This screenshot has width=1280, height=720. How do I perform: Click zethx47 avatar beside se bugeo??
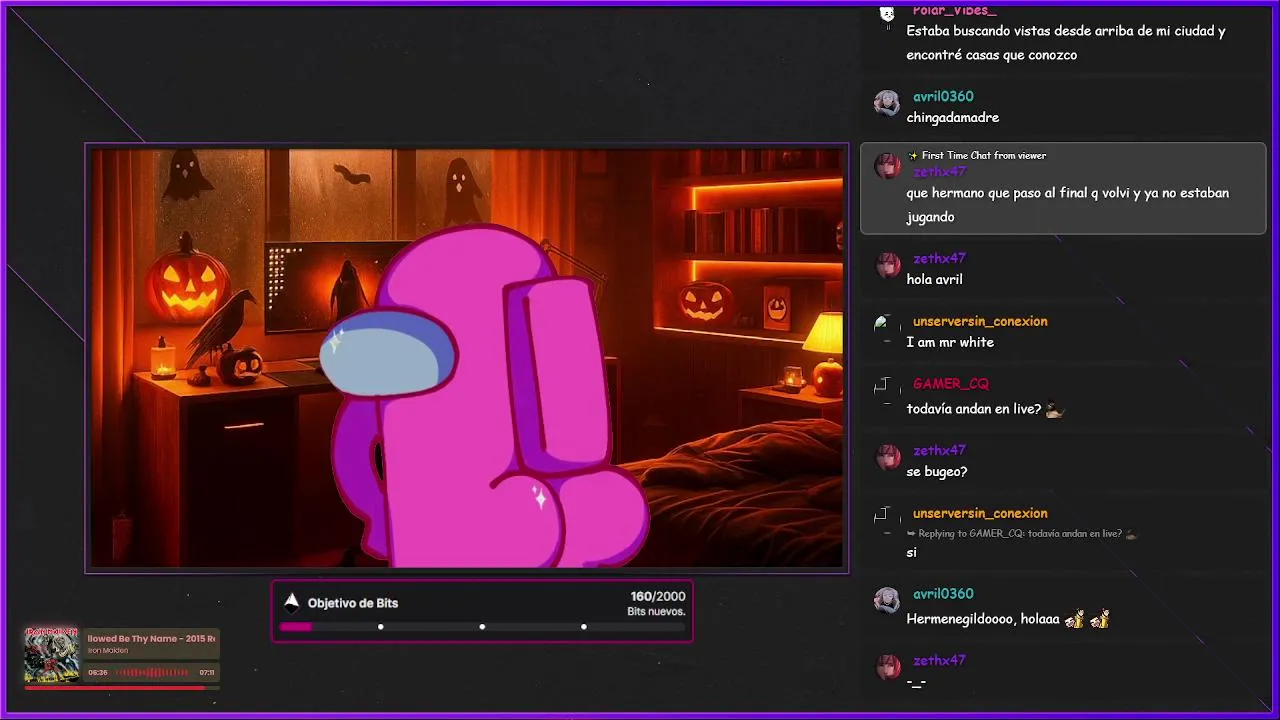pyautogui.click(x=887, y=458)
